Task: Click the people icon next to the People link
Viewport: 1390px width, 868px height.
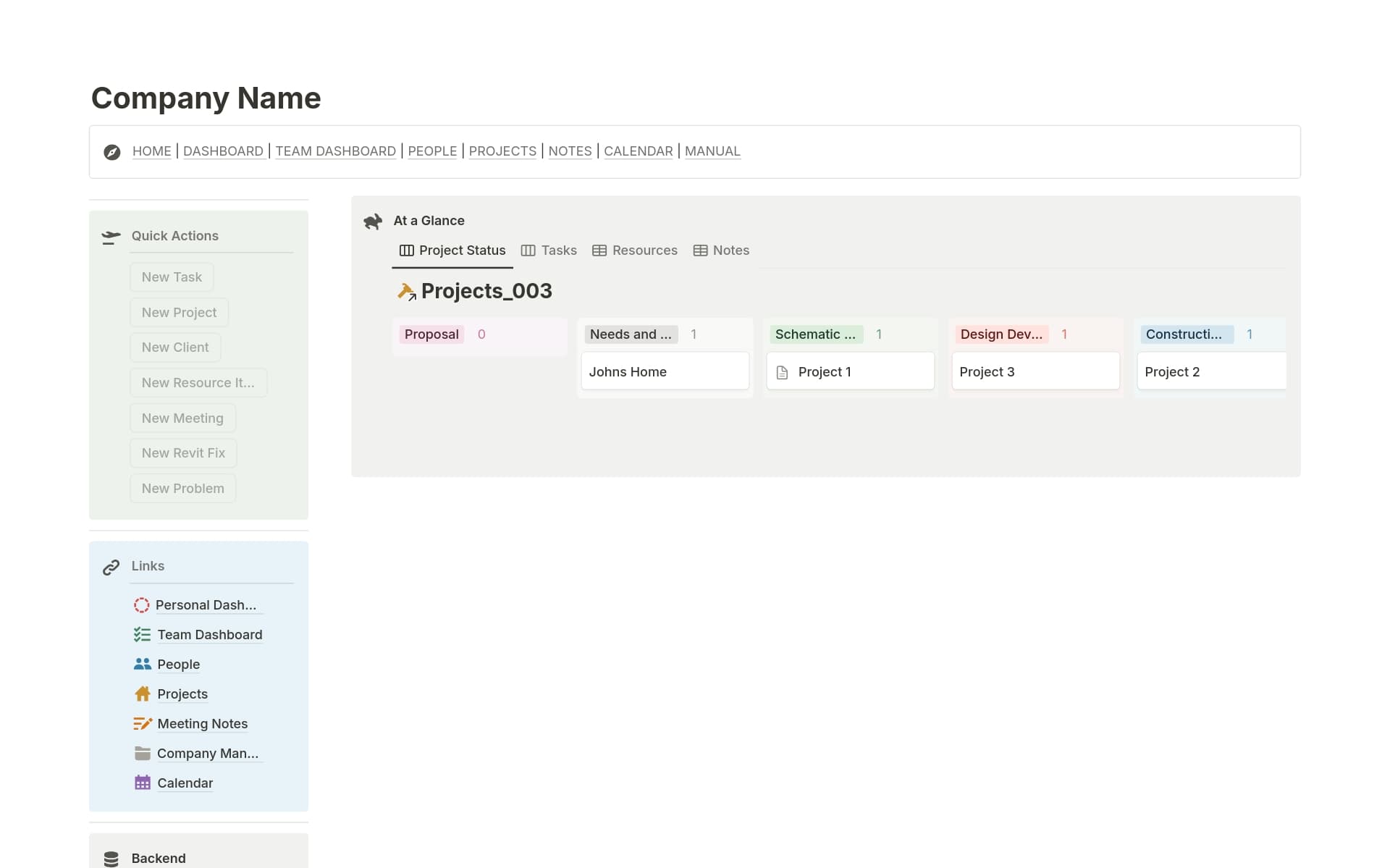Action: tap(142, 664)
